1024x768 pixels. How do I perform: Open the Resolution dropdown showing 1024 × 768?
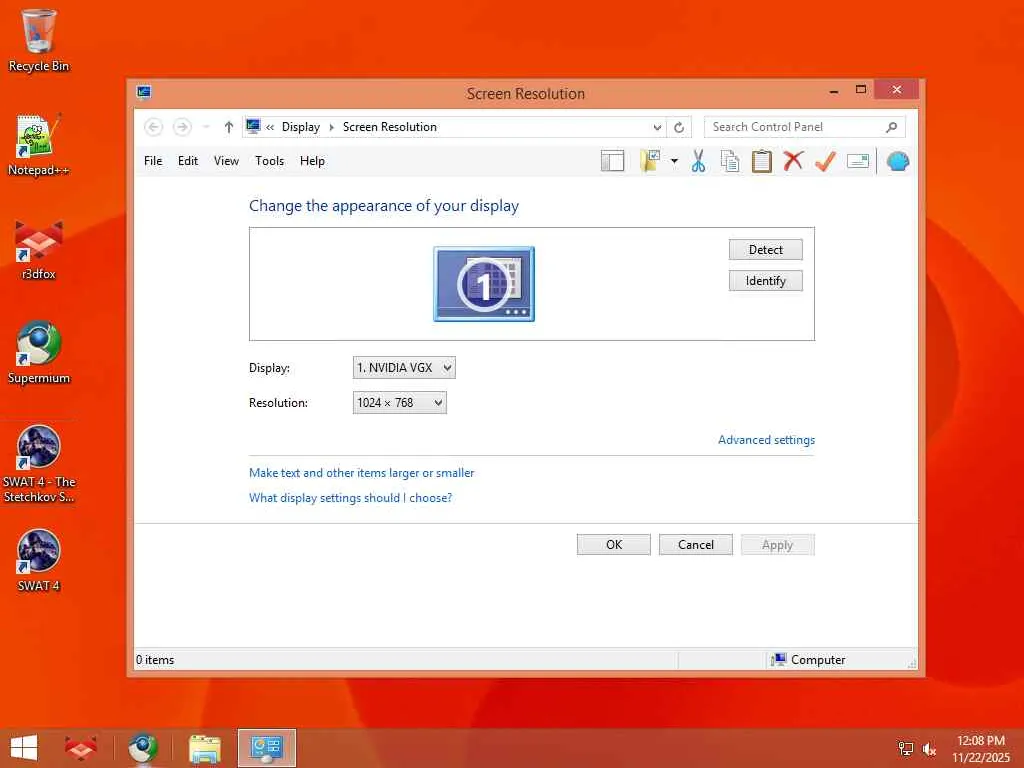coord(400,403)
